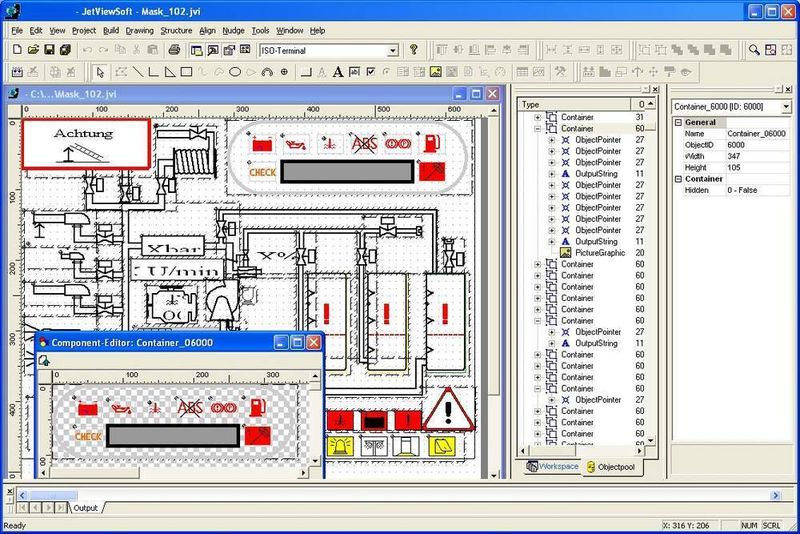Image resolution: width=800 pixels, height=534 pixels.
Task: Collapse the Container property section
Action: click(679, 179)
